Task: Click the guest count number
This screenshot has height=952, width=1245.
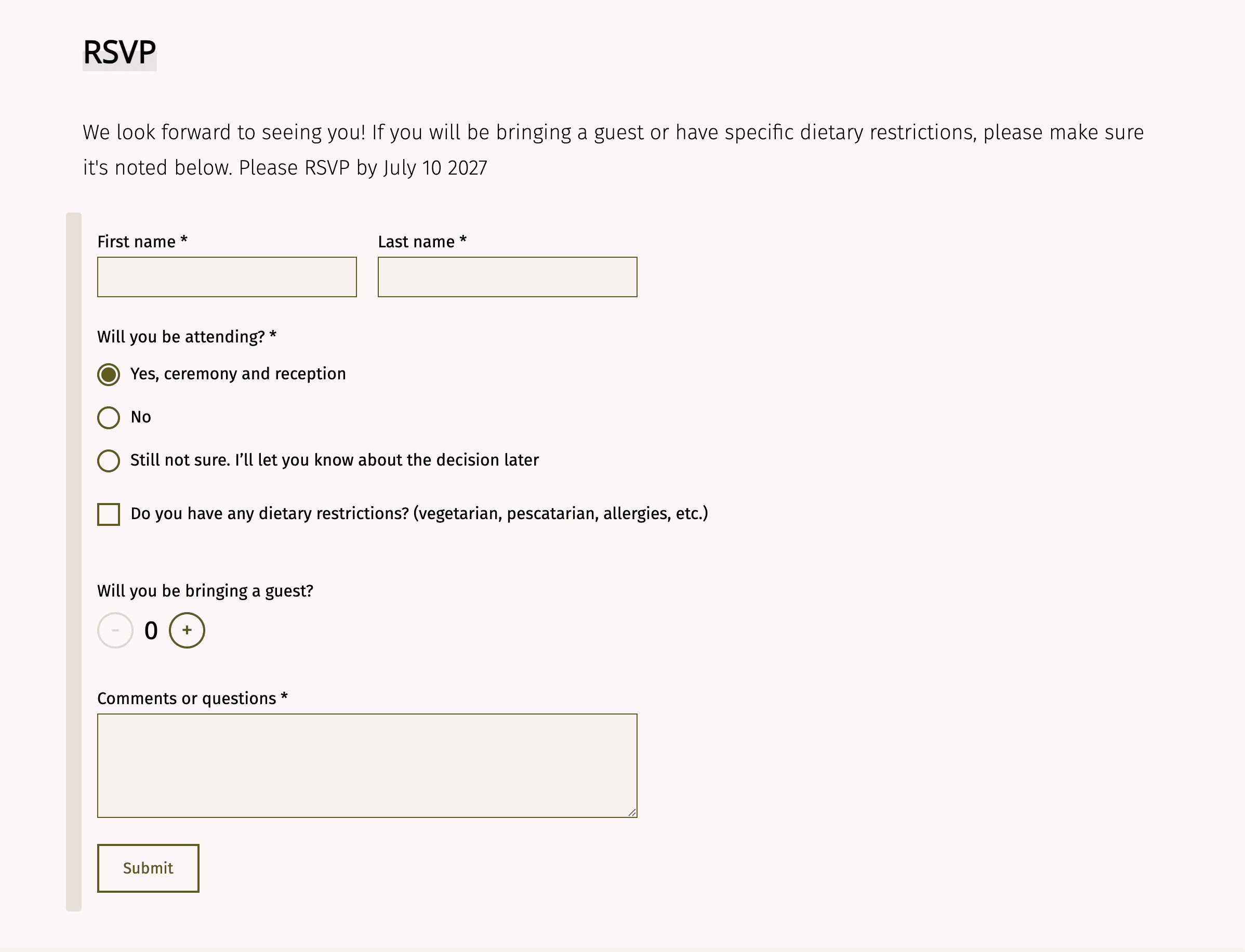Action: pos(151,631)
